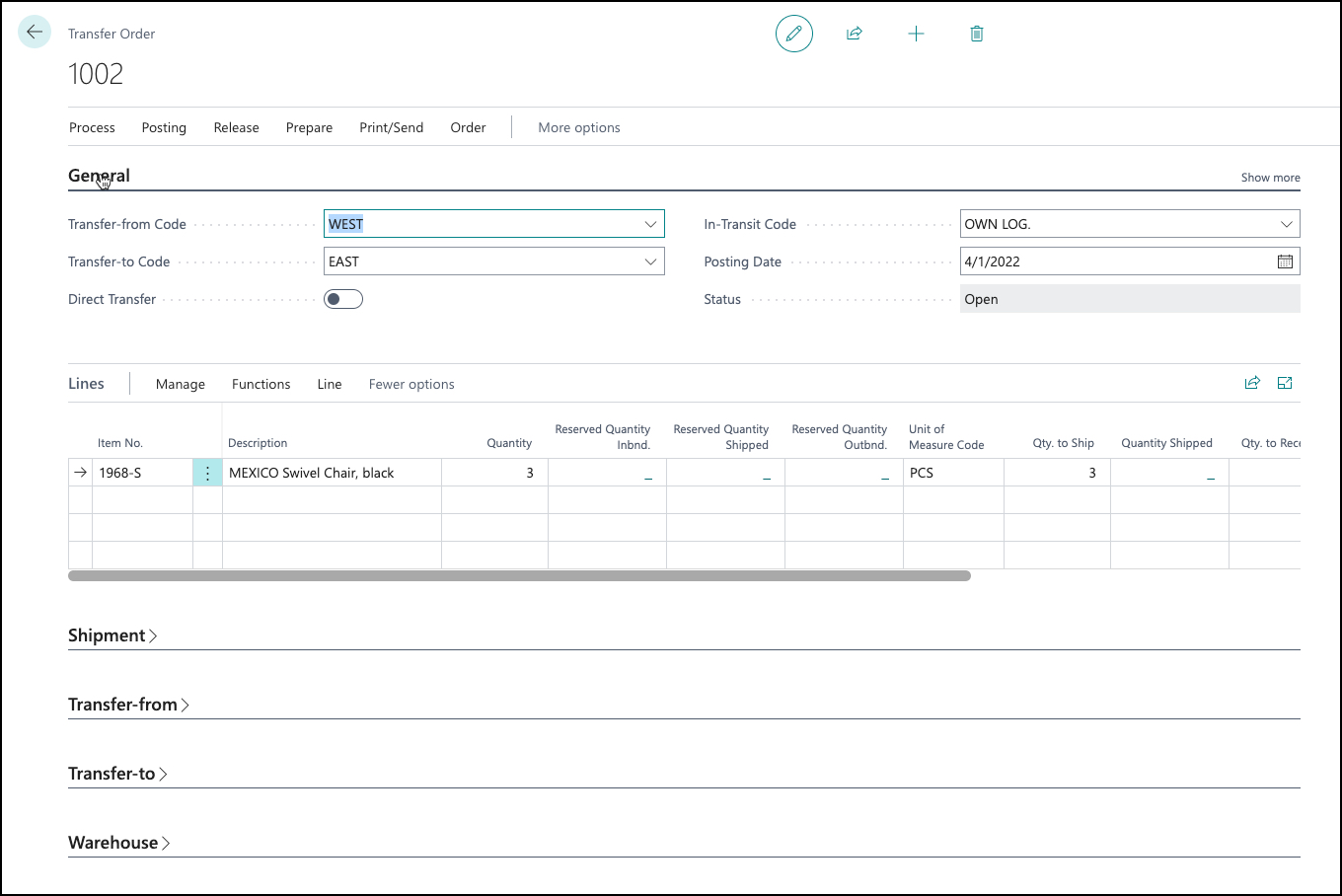The image size is (1342, 896).
Task: Click description MEXICO Swivel Chair, black
Action: point(333,473)
